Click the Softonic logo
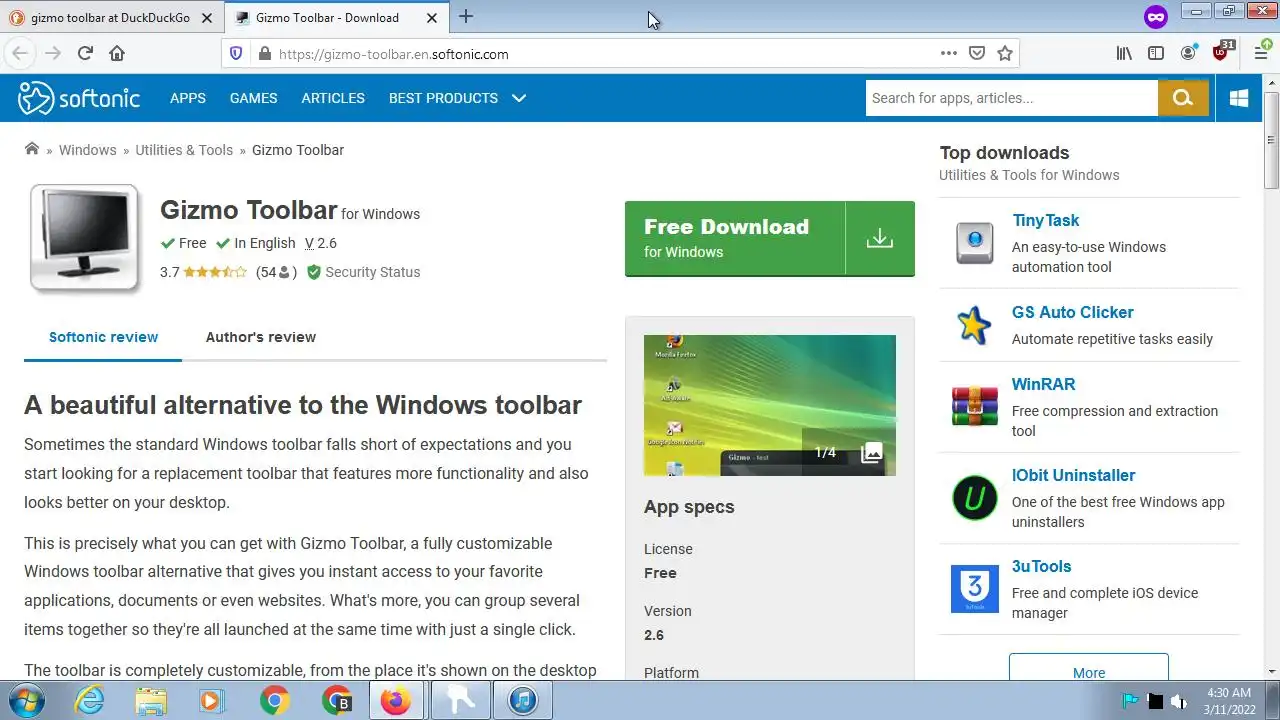 coord(79,98)
